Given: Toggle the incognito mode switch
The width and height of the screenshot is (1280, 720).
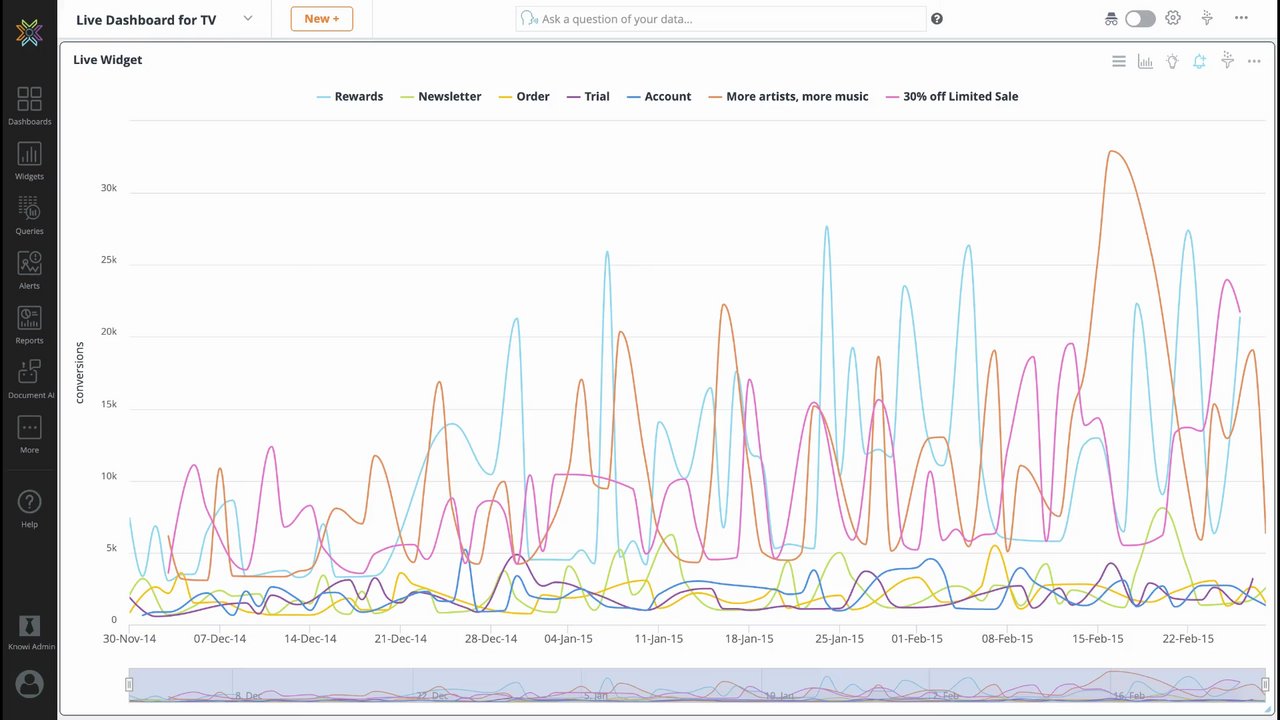Looking at the screenshot, I should (1139, 19).
